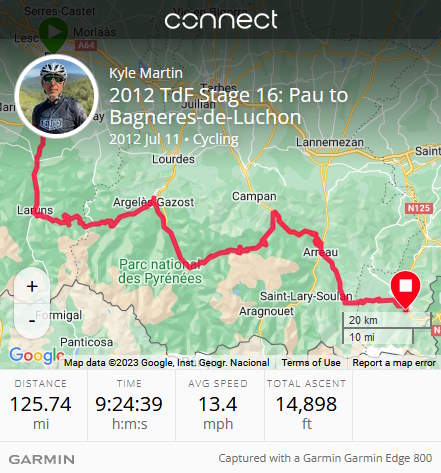Open Kyle Martin's profile photo

click(57, 96)
